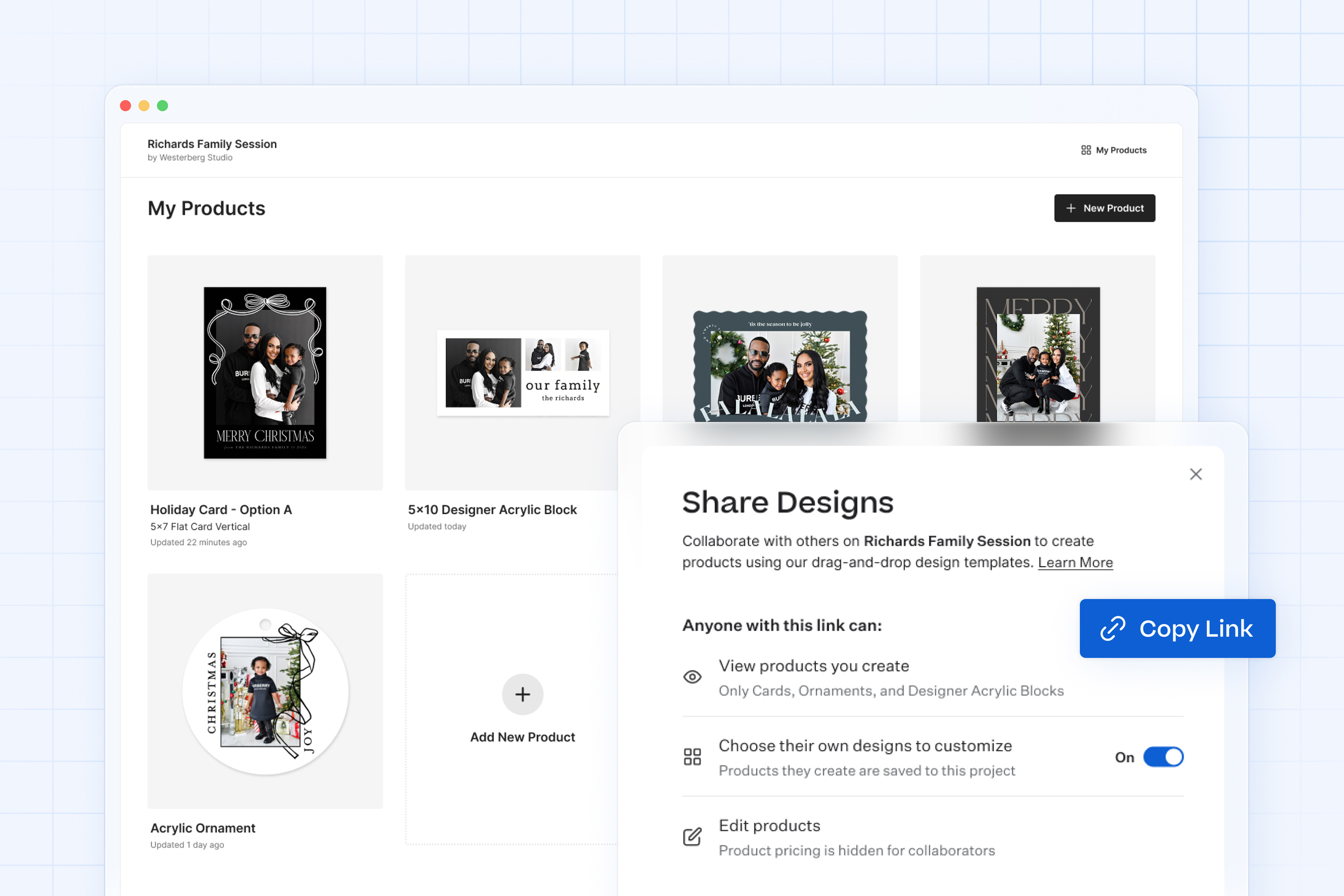This screenshot has height=896, width=1344.
Task: Click the 'Updated today' text
Action: [x=437, y=526]
